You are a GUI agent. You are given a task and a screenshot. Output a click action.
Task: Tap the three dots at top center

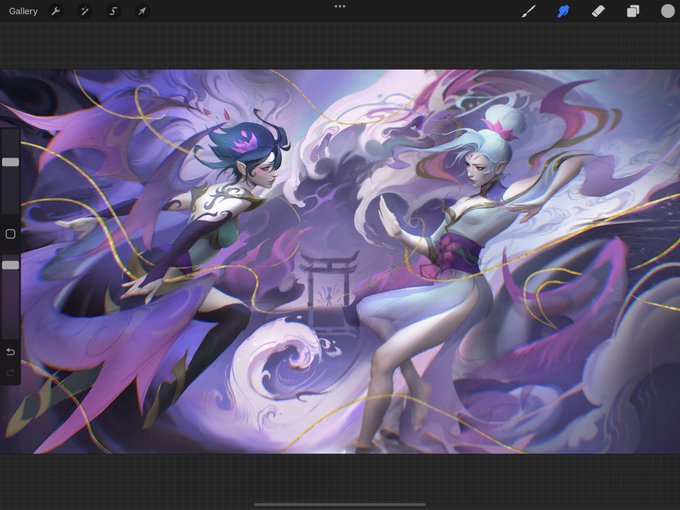pos(340,7)
